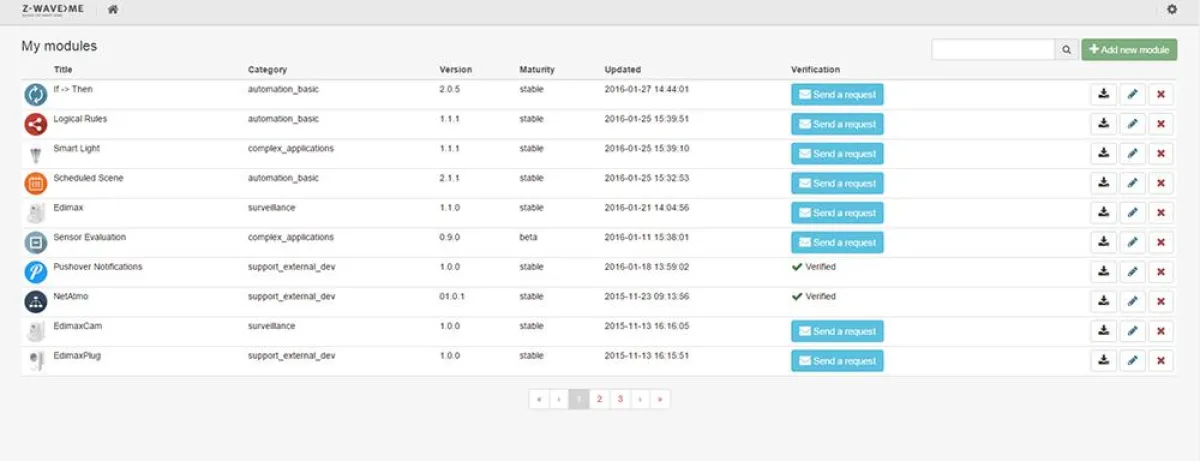Edit the Smart Light module
Viewport: 1200px width, 461px height.
coord(1132,154)
